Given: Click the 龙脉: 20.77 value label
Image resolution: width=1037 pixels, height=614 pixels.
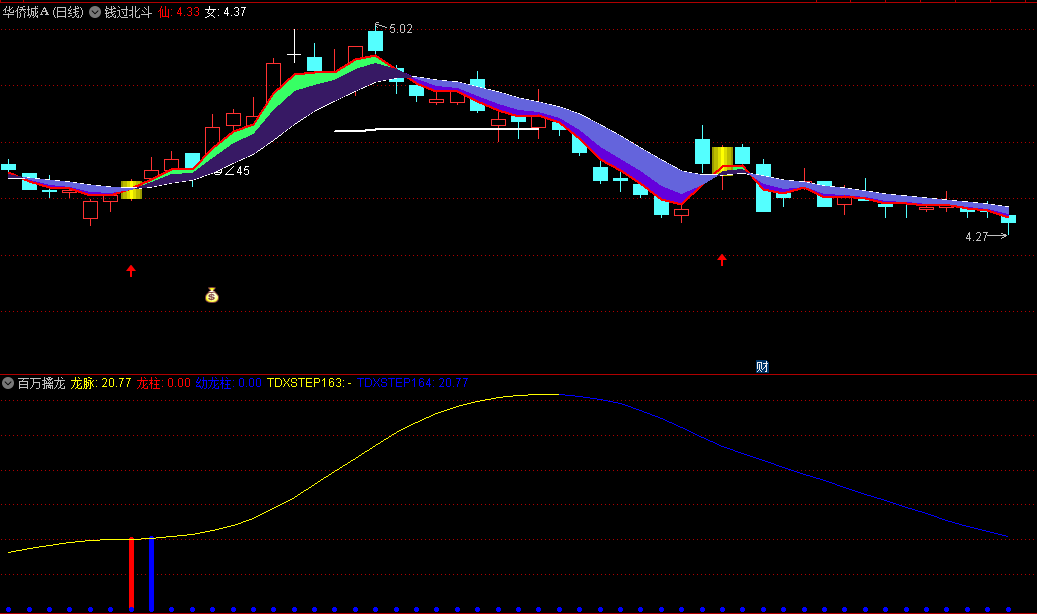Looking at the screenshot, I should pos(101,383).
